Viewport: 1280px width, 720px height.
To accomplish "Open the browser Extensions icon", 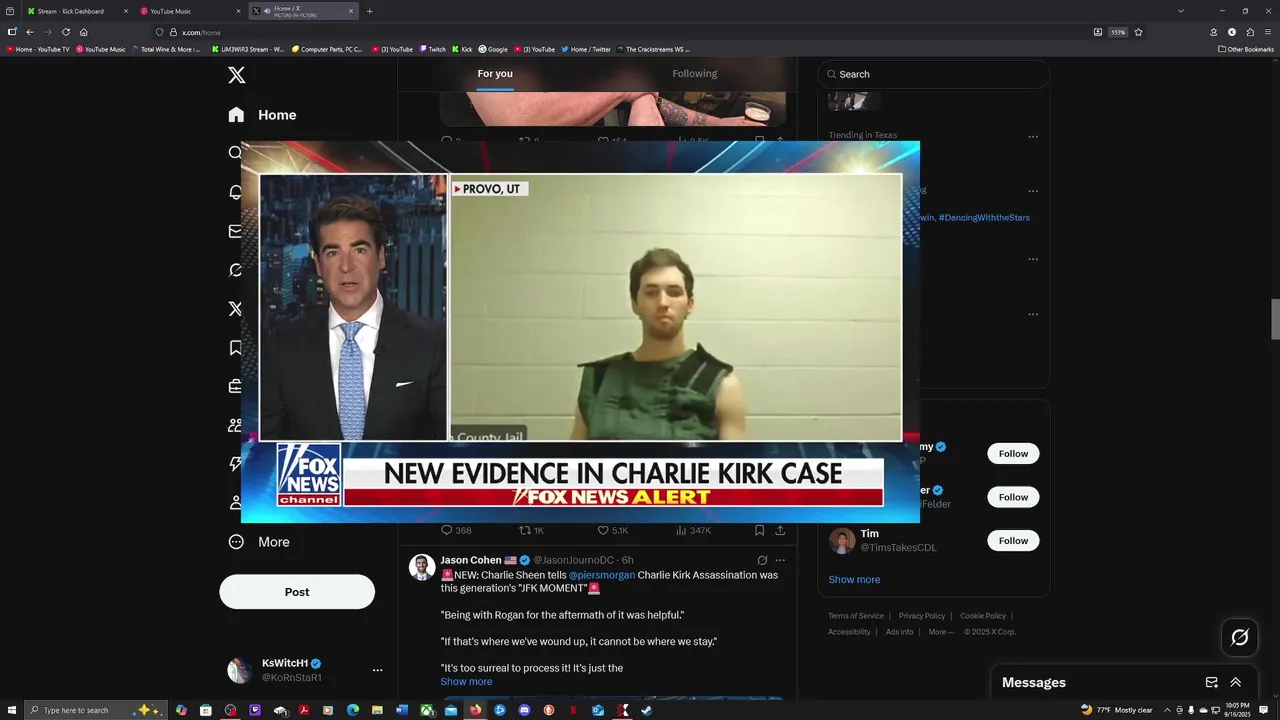I will tap(1250, 32).
